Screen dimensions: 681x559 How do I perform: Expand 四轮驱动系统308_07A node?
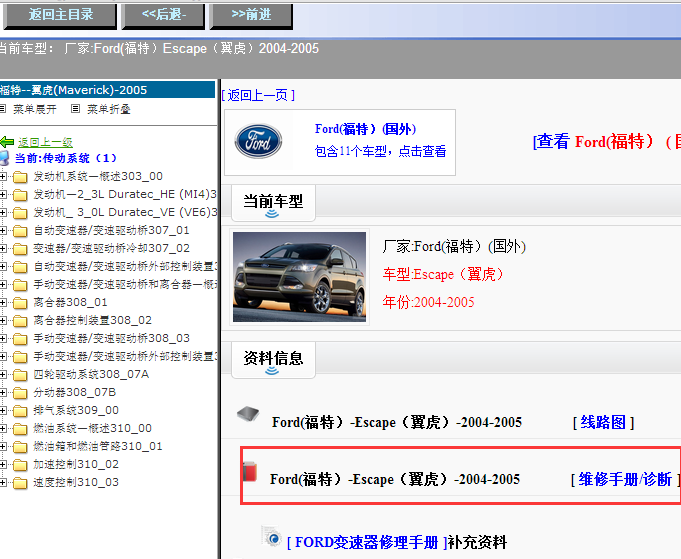[x=3, y=374]
